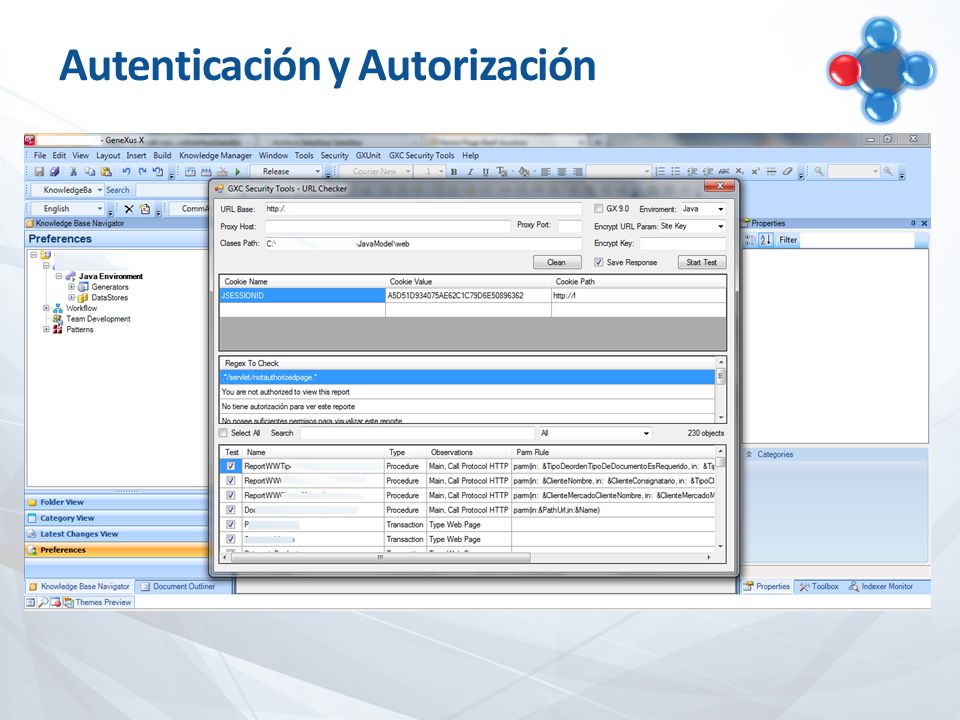Image resolution: width=960 pixels, height=720 pixels.
Task: Open the GXC Security Tools menu
Action: coord(422,156)
